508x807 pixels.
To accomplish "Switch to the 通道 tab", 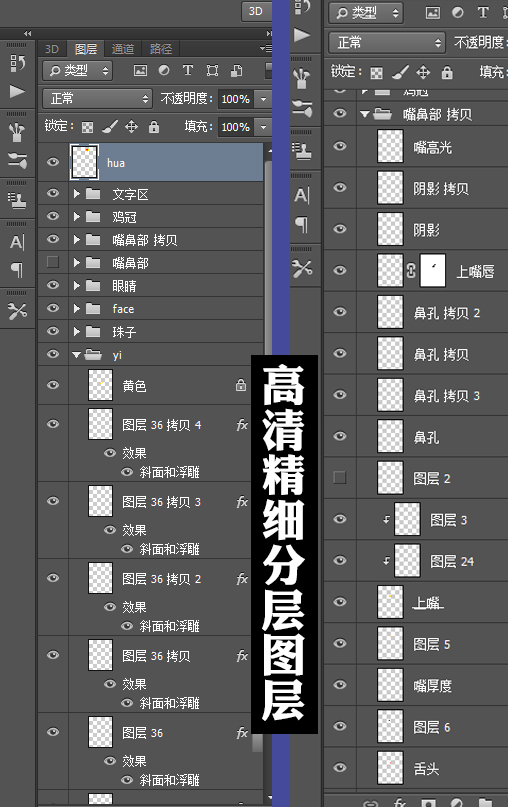I will (122, 49).
